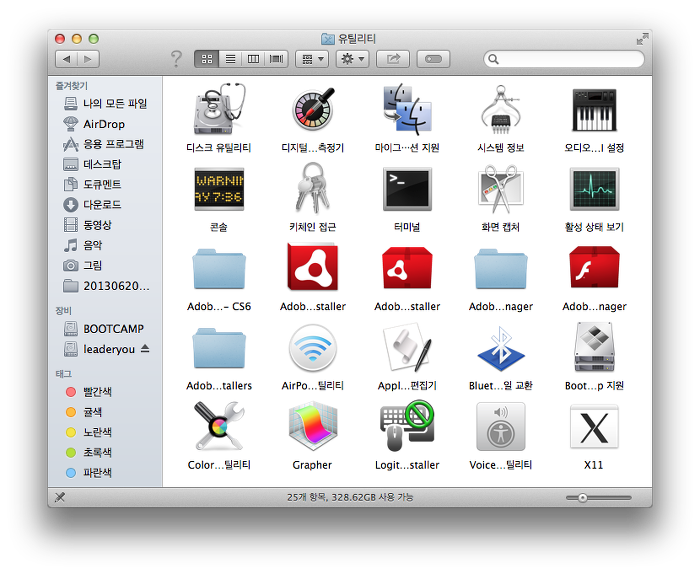Eject the leaderyou volume
The width and height of the screenshot is (700, 574).
pyautogui.click(x=145, y=349)
